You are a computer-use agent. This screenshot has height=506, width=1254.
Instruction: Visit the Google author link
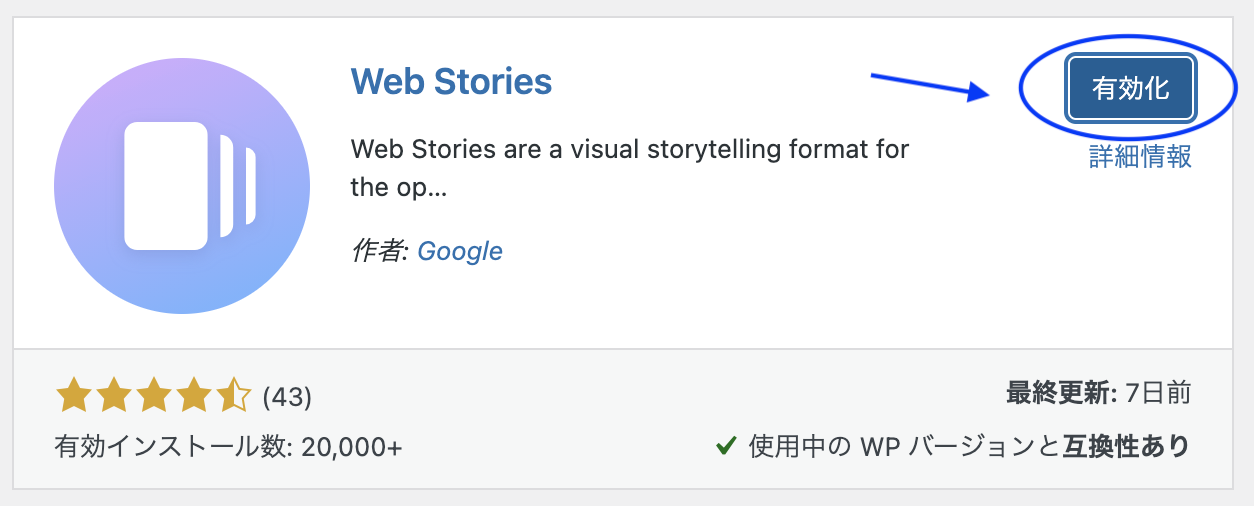[x=460, y=251]
